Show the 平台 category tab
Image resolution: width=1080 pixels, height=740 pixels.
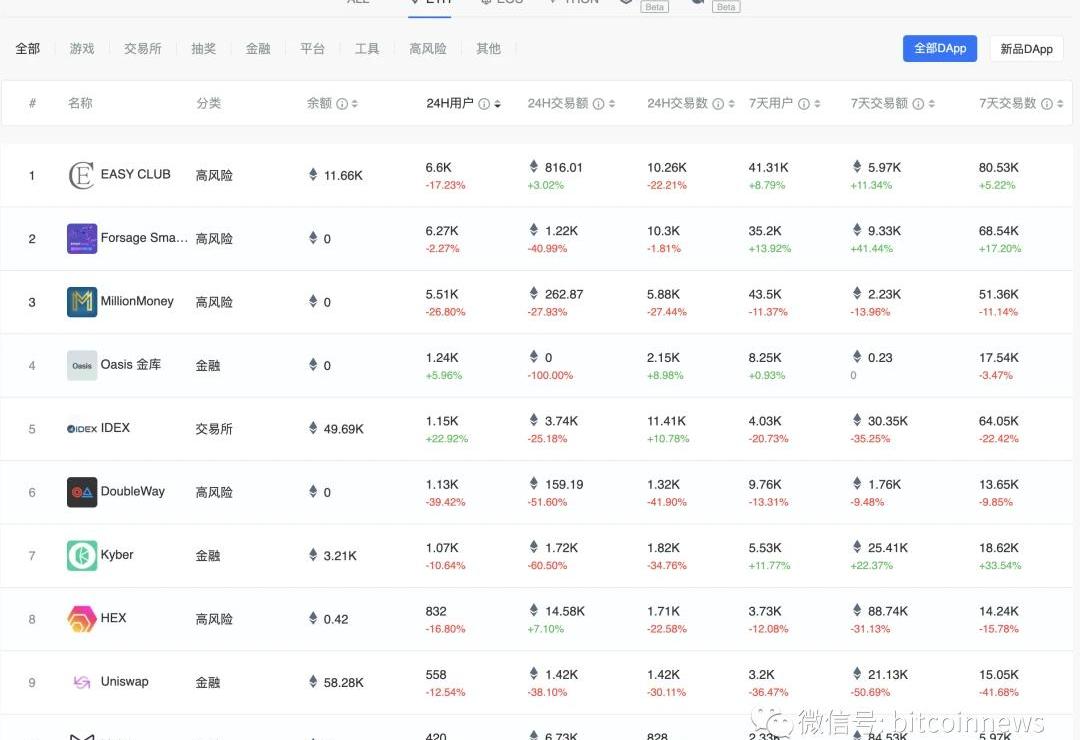click(x=313, y=48)
